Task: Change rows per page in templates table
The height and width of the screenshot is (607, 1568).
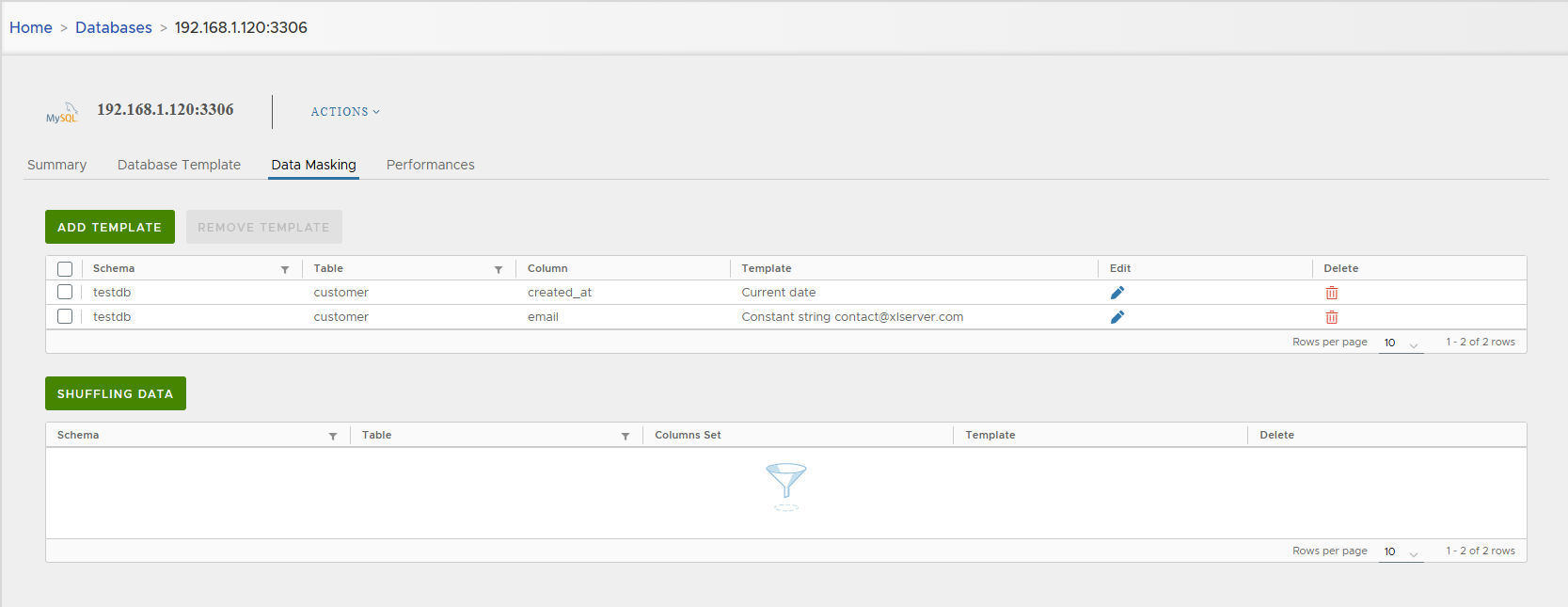Action: pyautogui.click(x=1401, y=343)
